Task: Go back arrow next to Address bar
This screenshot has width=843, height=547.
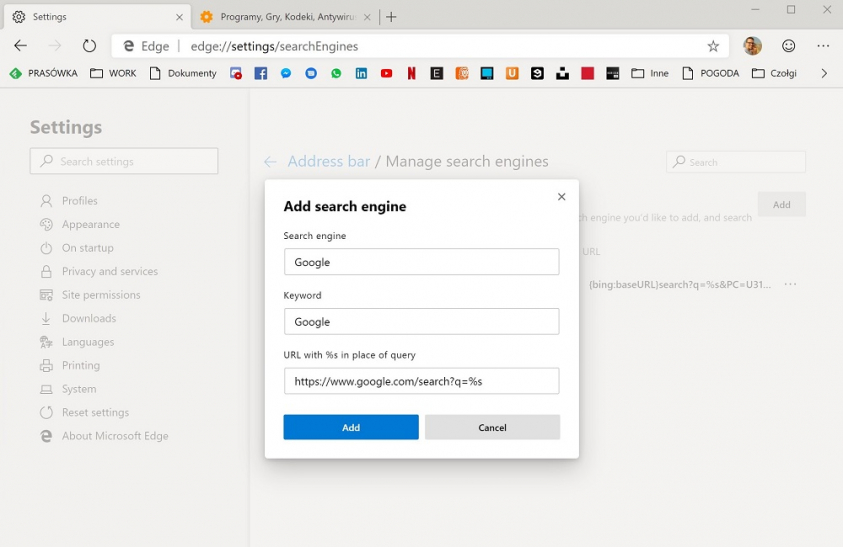Action: click(x=270, y=161)
